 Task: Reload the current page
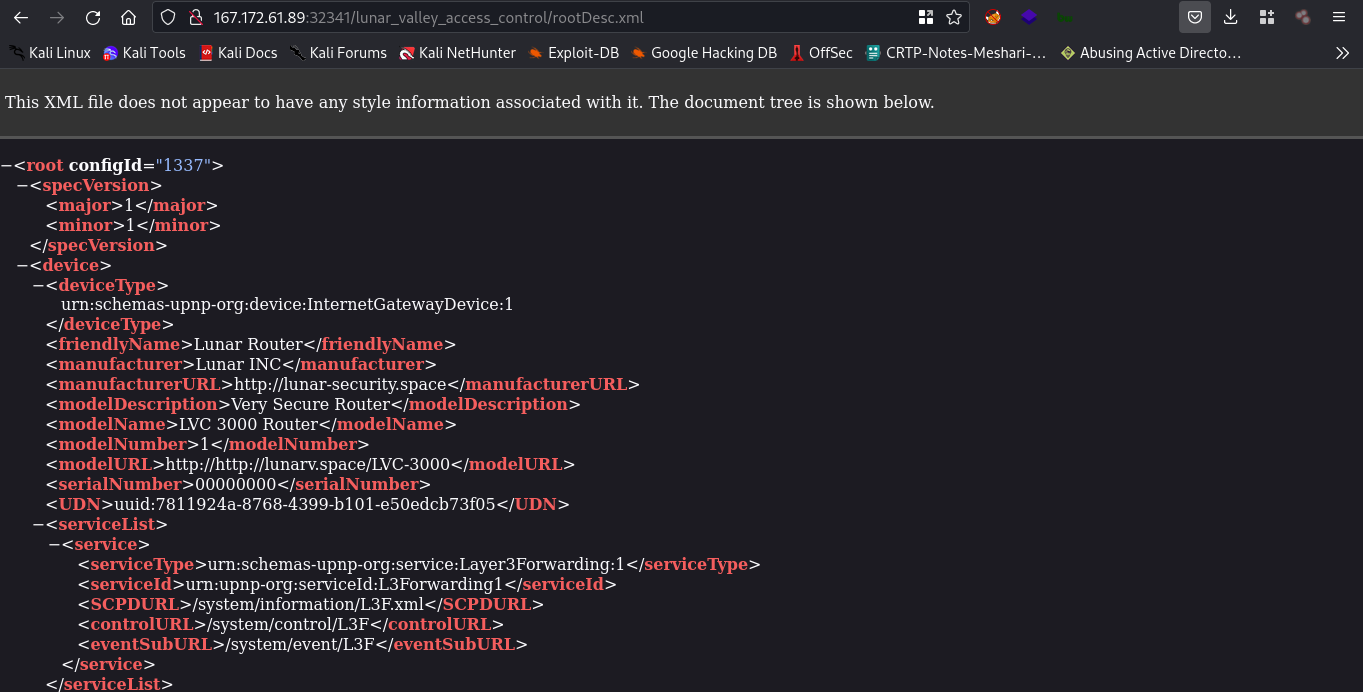pyautogui.click(x=93, y=17)
